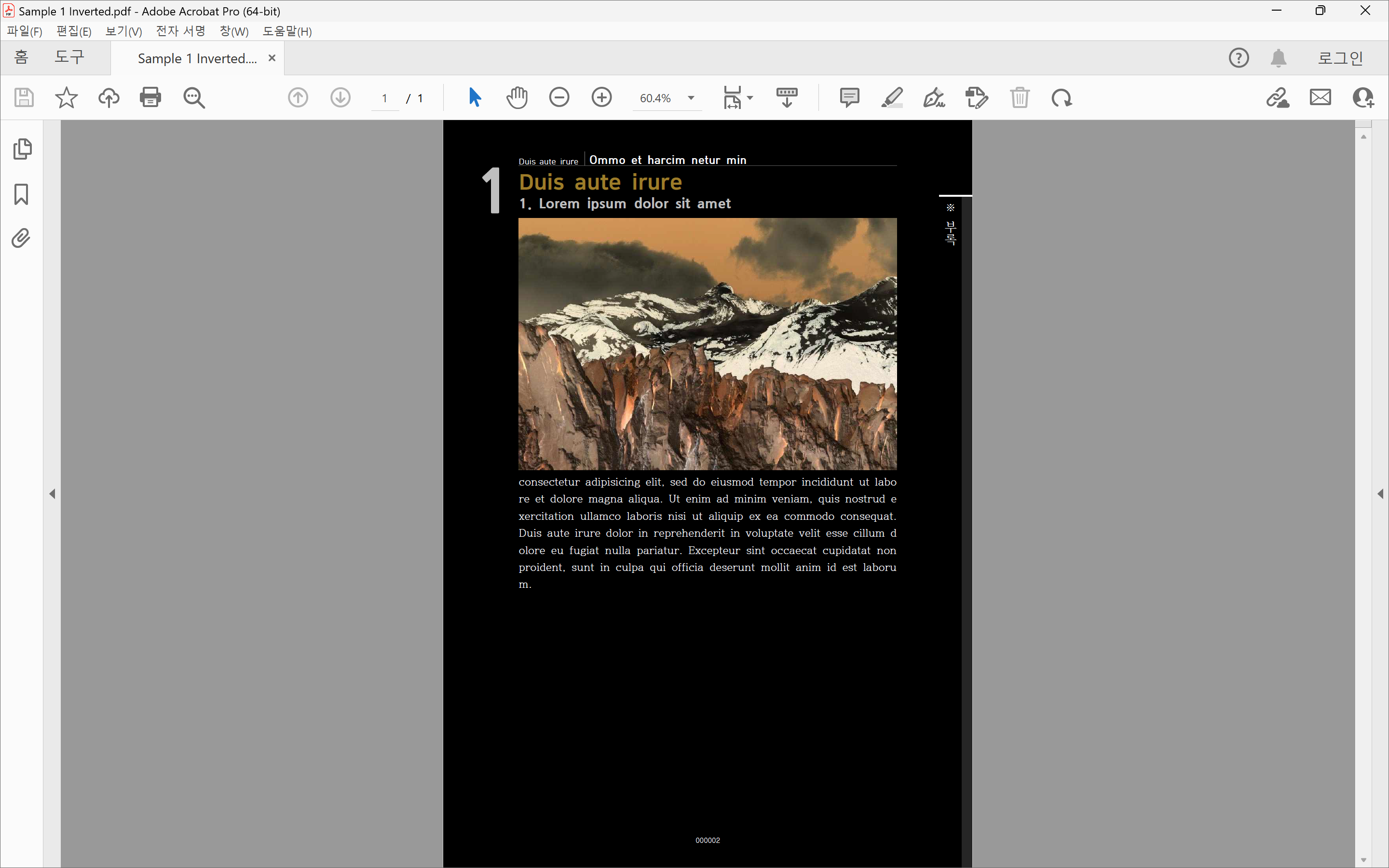Open the Page thumbnails panel
The height and width of the screenshot is (868, 1389).
[x=22, y=149]
